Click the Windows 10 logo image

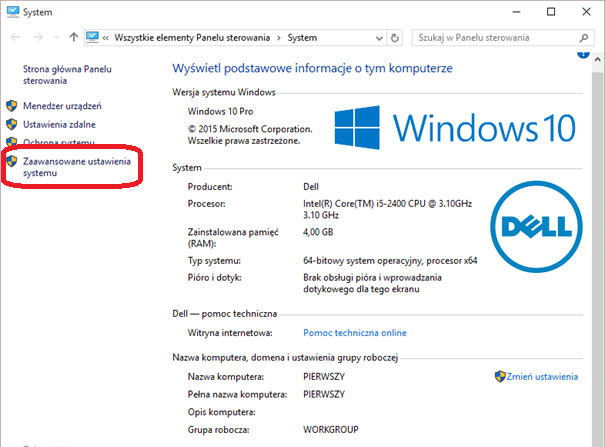click(x=455, y=128)
